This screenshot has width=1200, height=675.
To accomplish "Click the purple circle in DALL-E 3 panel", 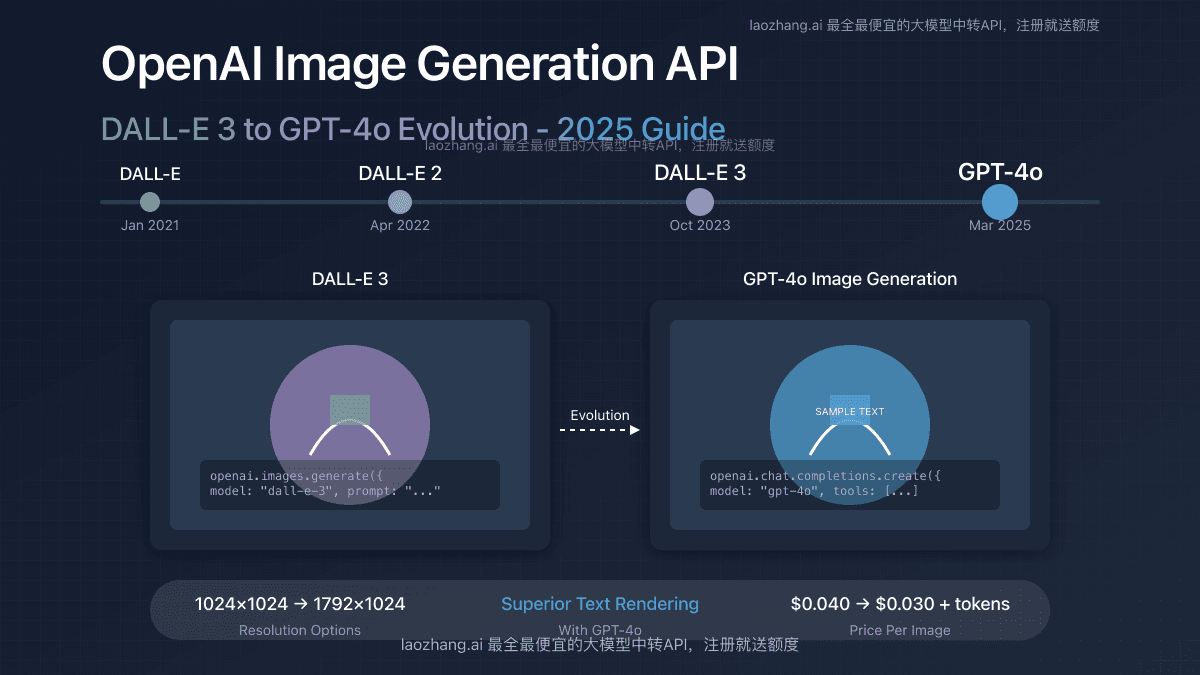I will [350, 425].
